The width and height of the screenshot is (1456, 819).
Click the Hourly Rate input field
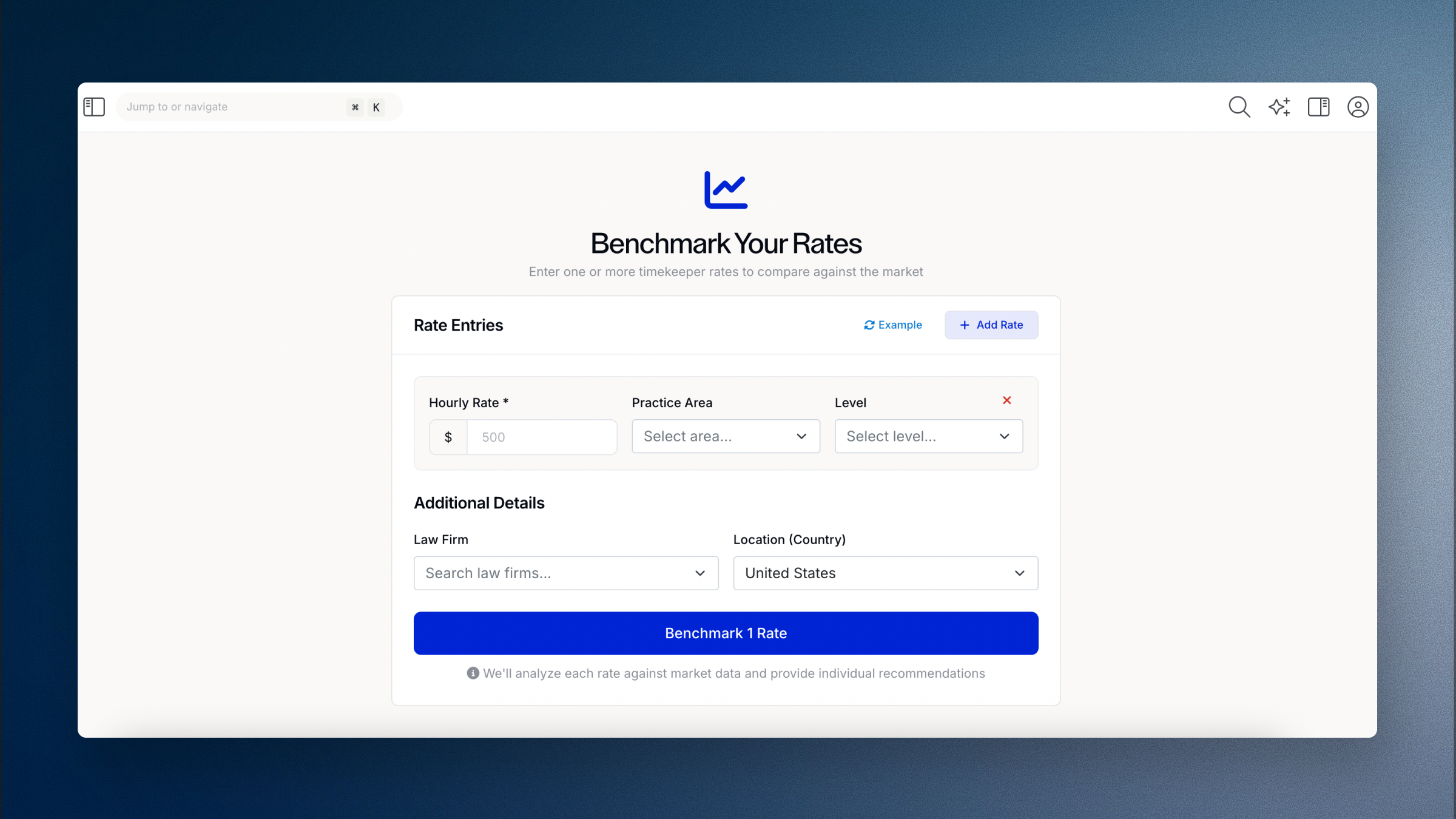(541, 437)
